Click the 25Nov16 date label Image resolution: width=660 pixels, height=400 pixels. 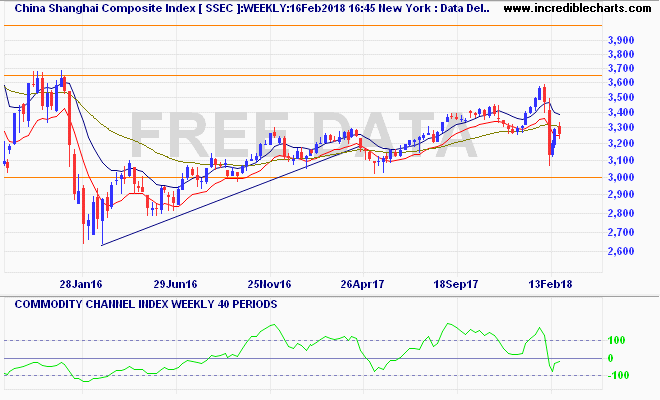click(x=269, y=284)
